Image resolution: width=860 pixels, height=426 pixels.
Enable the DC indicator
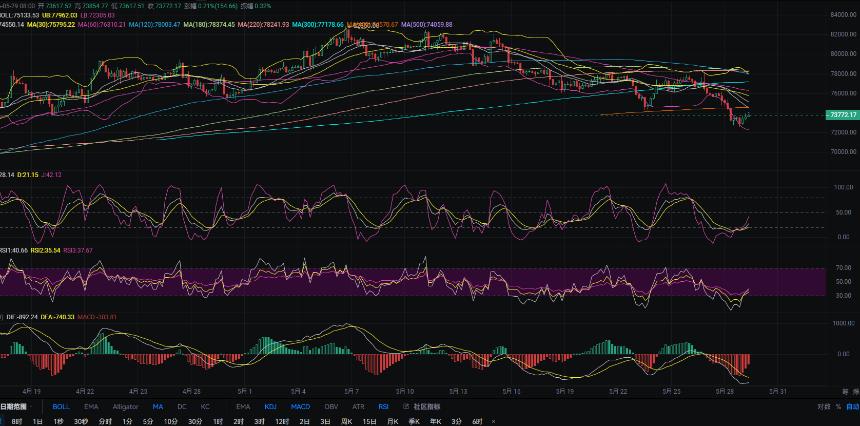[182, 407]
